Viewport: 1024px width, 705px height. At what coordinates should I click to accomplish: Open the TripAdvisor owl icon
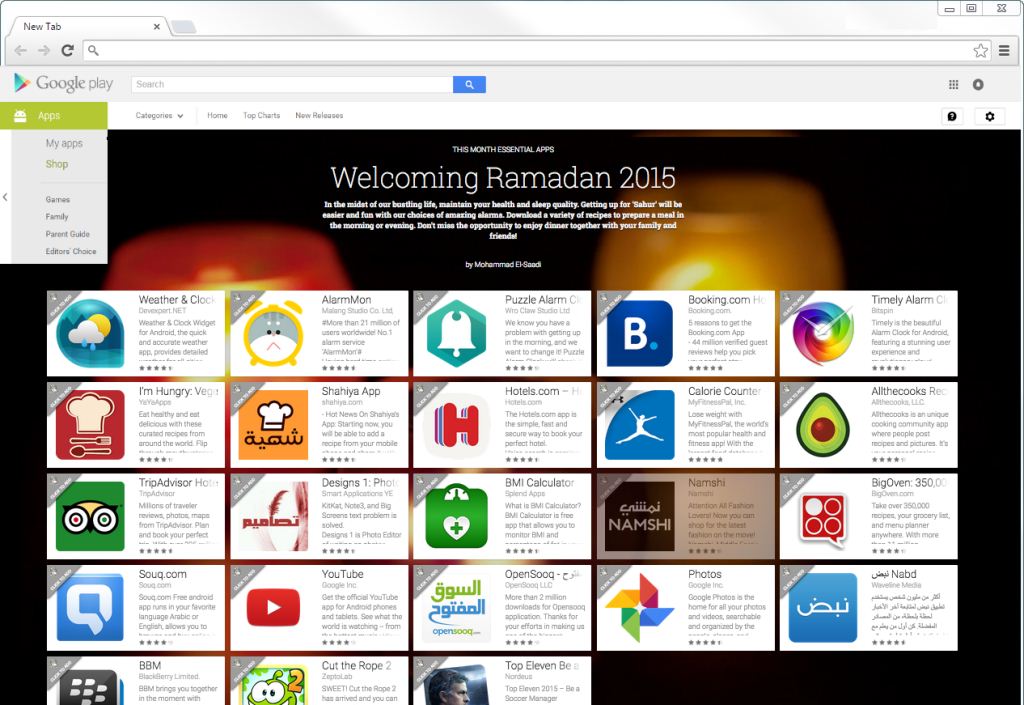point(88,515)
